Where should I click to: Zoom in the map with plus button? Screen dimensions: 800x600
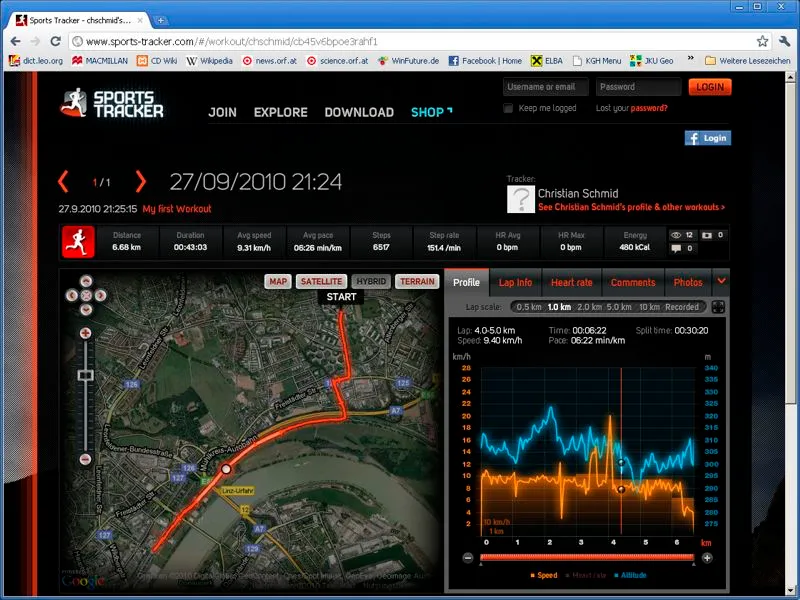tap(85, 333)
